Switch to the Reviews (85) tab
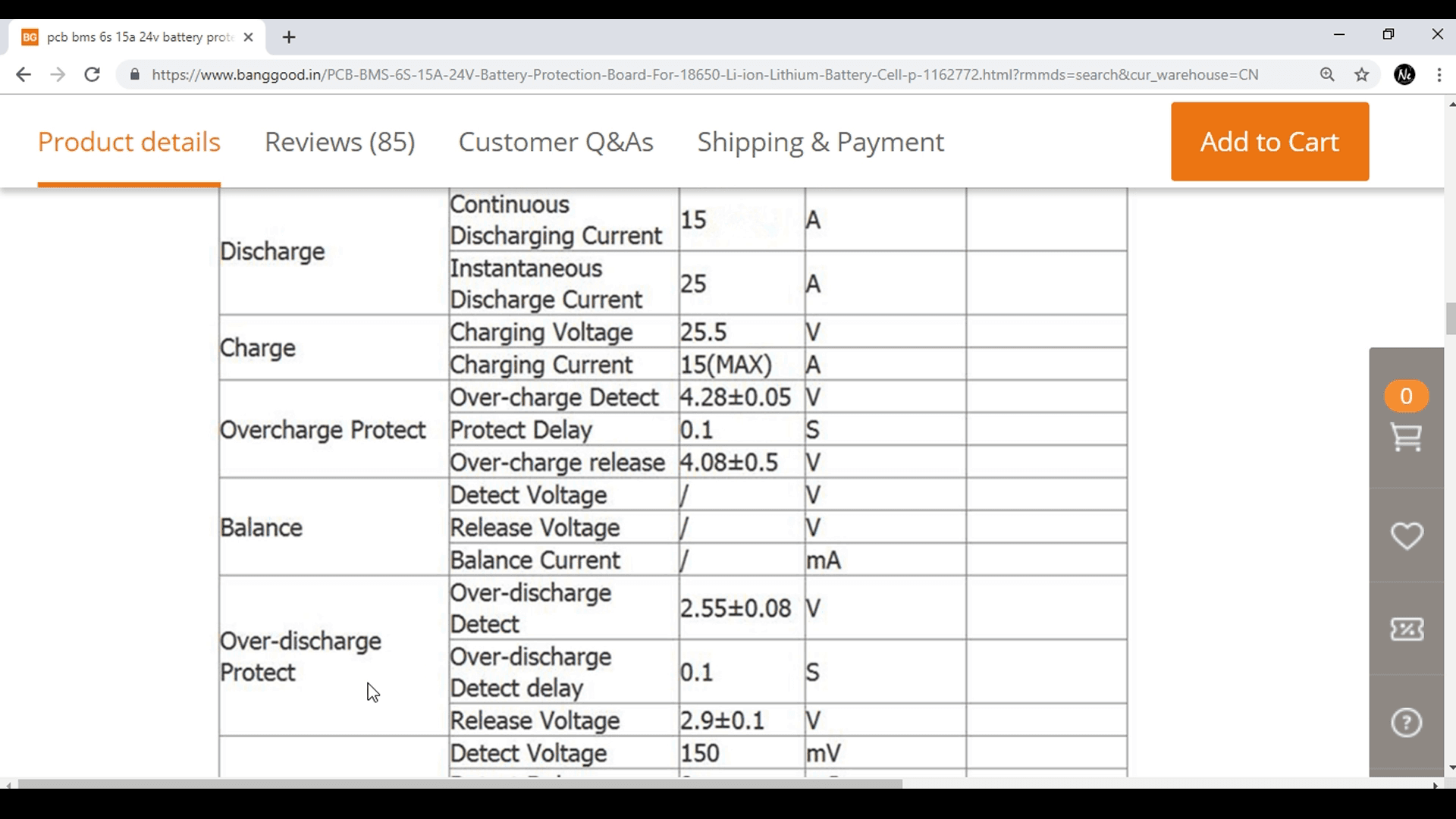Viewport: 1456px width, 819px height. [340, 142]
